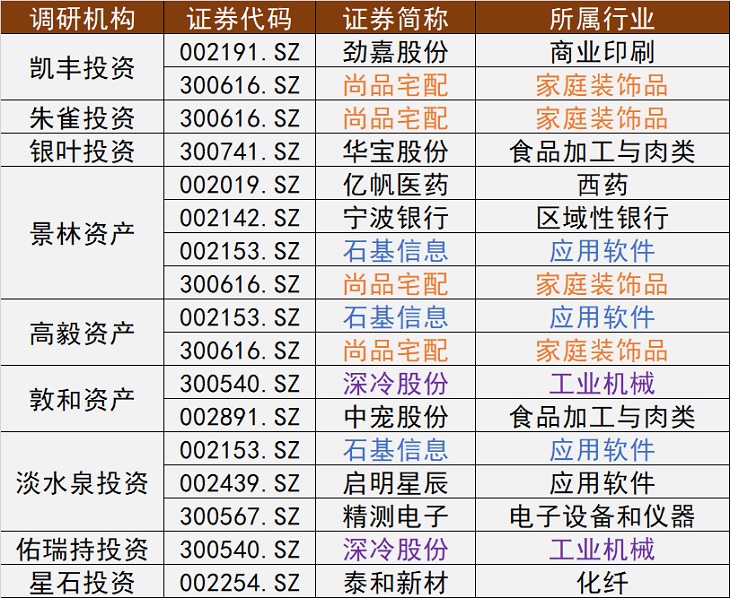Select the 敦和资产 institution cell
The image size is (730, 598).
(82, 399)
